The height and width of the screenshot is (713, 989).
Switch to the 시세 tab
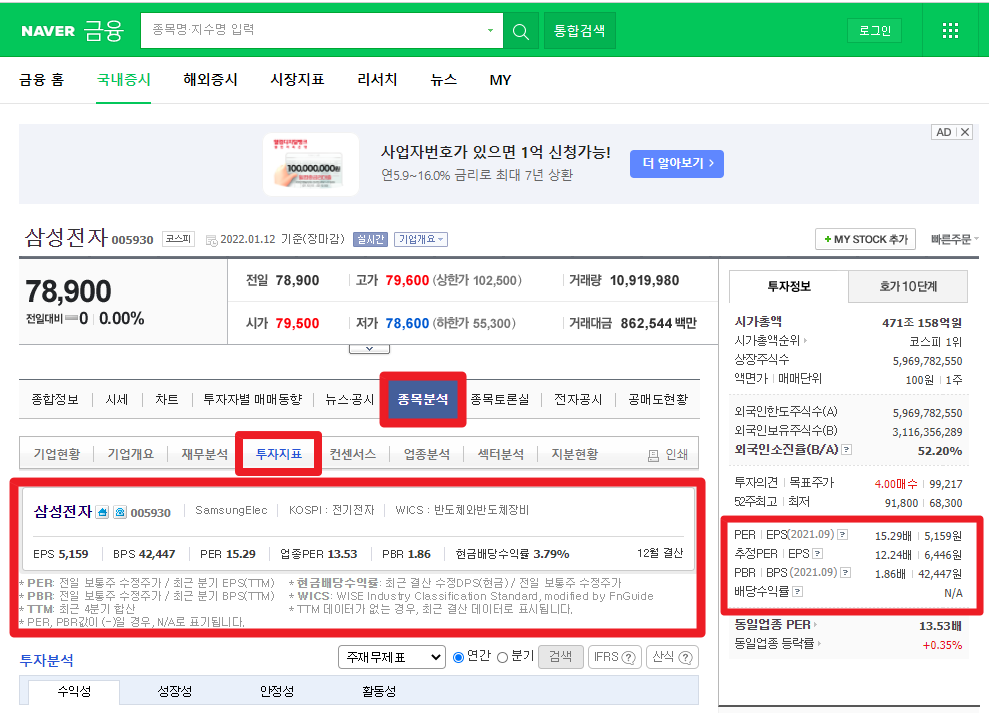point(117,399)
